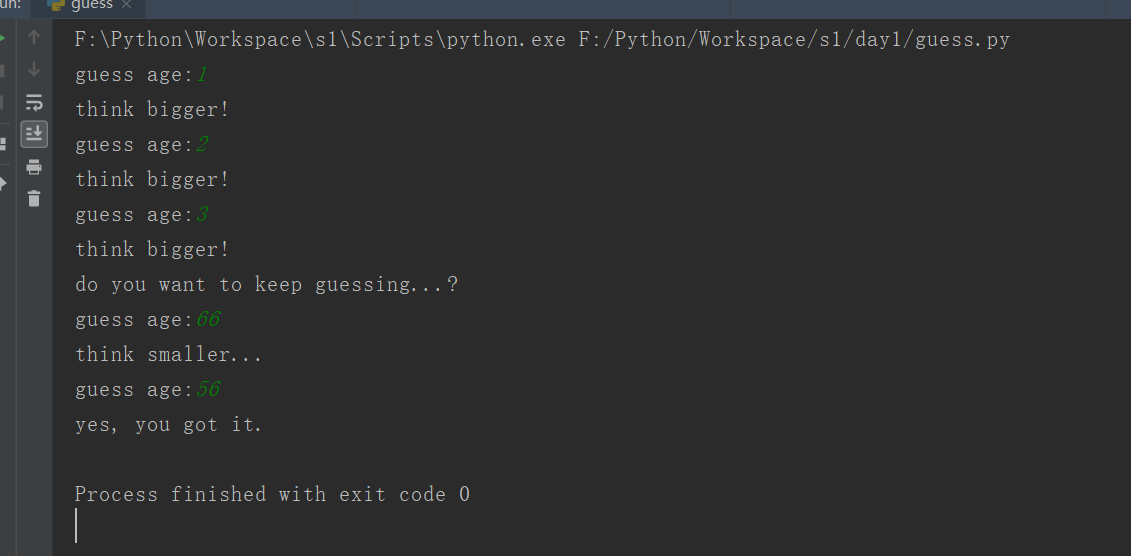The image size is (1131, 556).
Task: Click the python.exe interpreter path text
Action: 320,39
